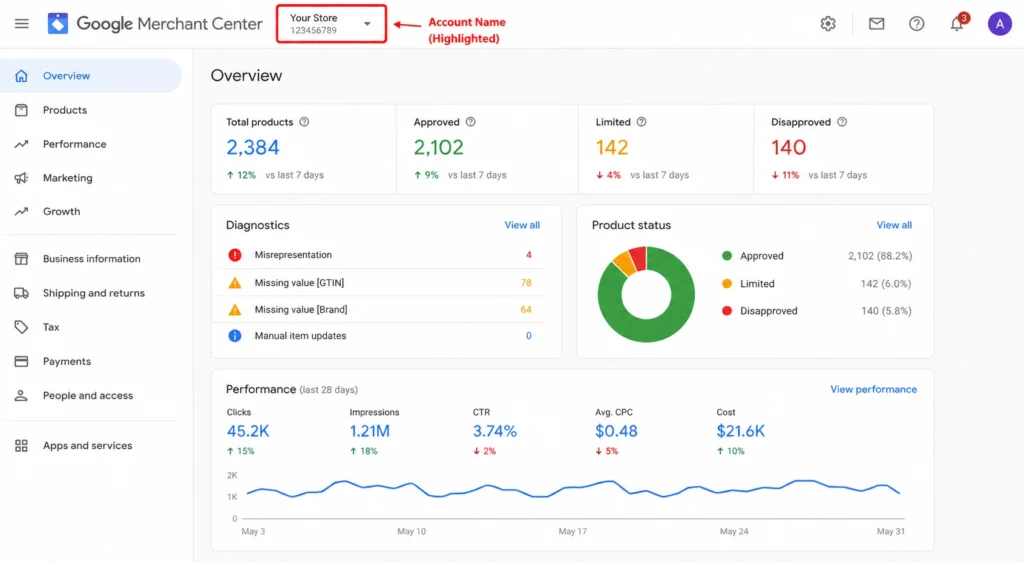Expand the Your Store account dropdown
The width and height of the screenshot is (1024, 563).
point(331,24)
